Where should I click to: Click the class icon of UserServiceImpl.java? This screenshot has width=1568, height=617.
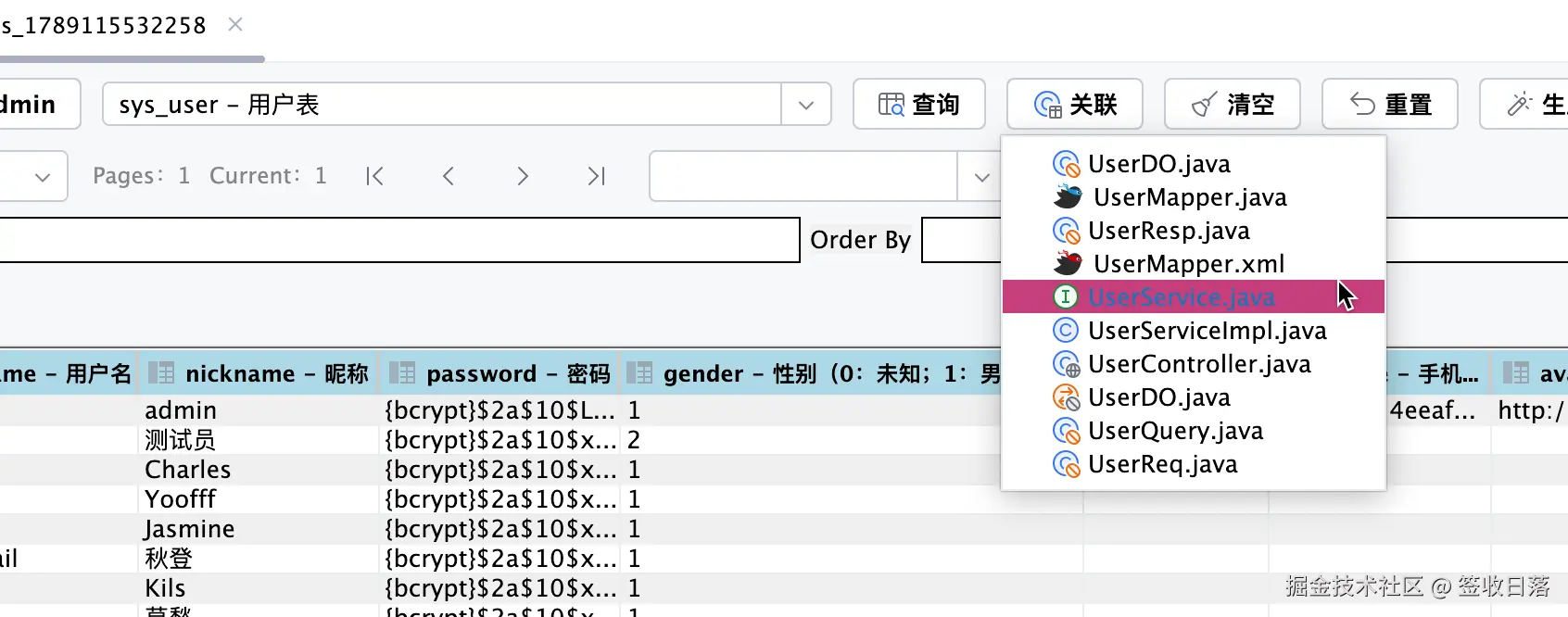(x=1066, y=330)
